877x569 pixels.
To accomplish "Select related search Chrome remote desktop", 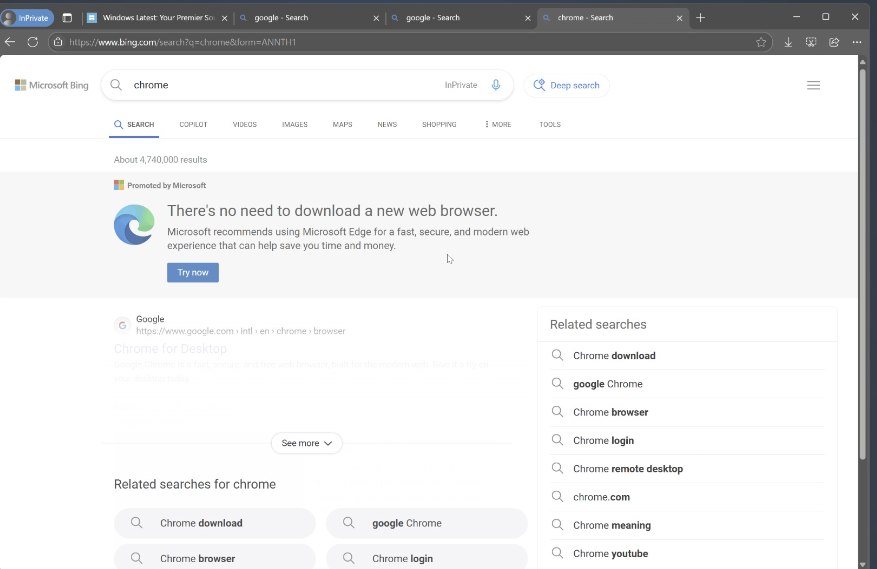I will coord(687,469).
